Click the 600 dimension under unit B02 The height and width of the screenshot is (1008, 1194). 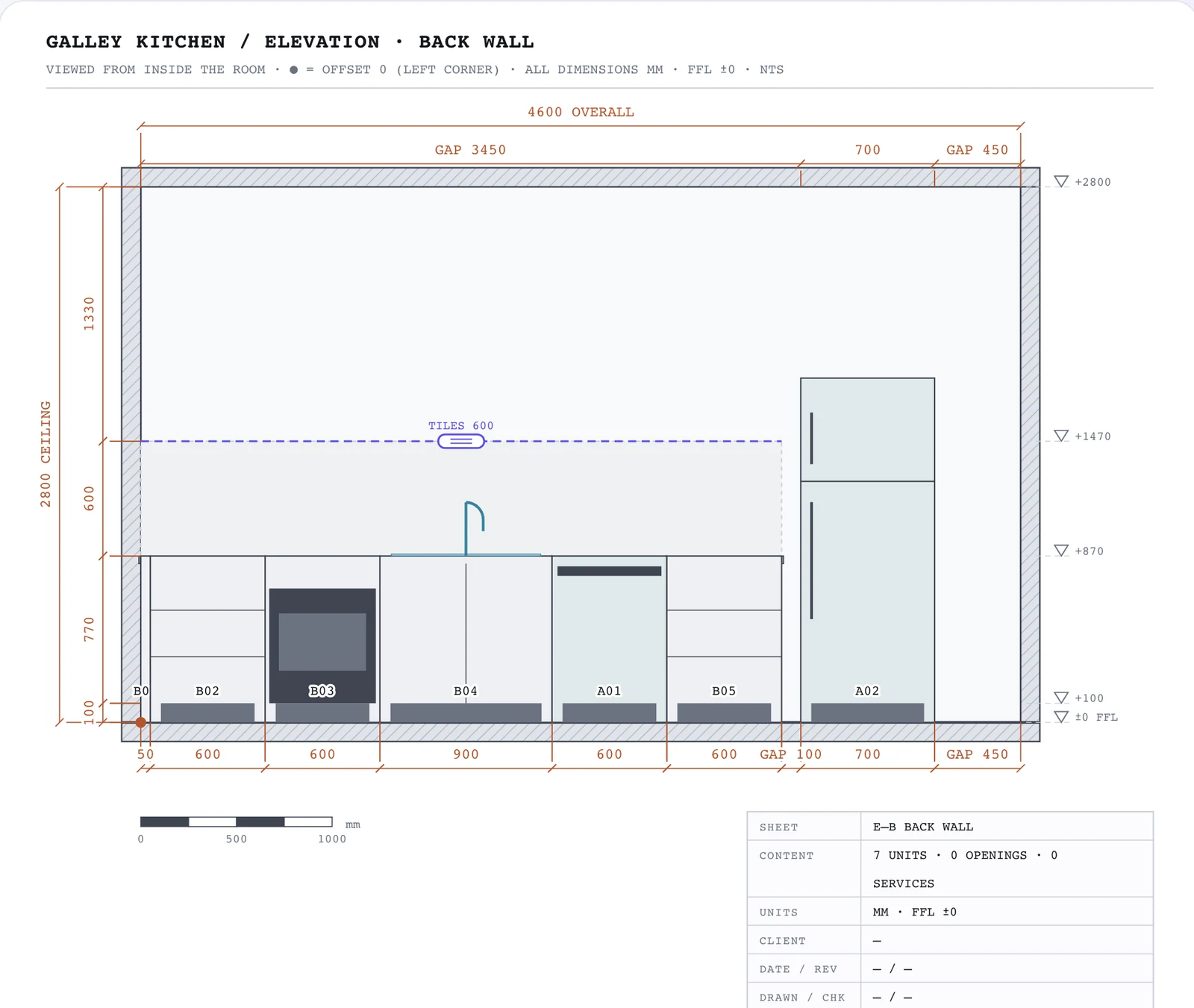coord(207,754)
